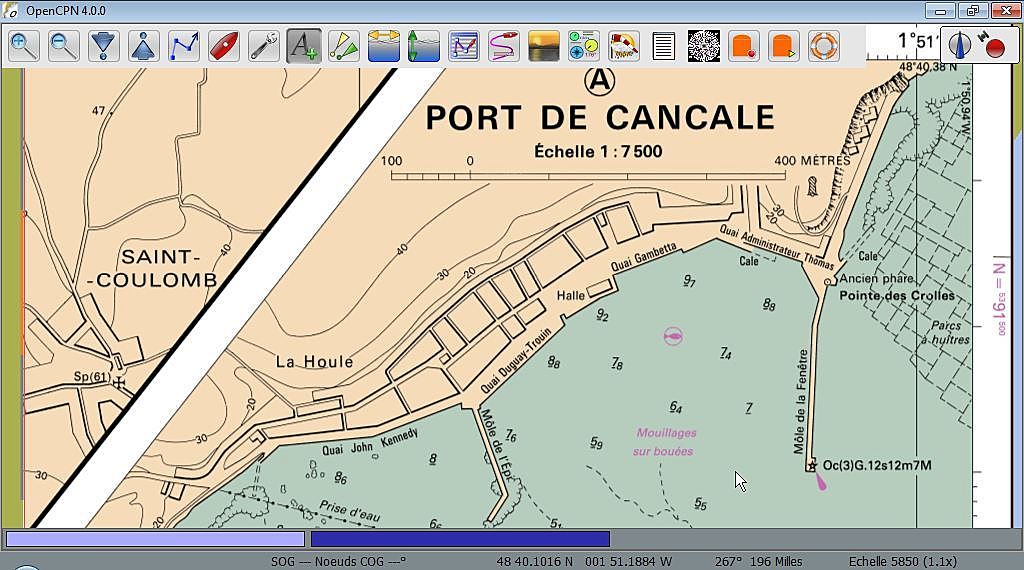
Task: Click the Échelle 1:7500 label
Action: [598, 151]
